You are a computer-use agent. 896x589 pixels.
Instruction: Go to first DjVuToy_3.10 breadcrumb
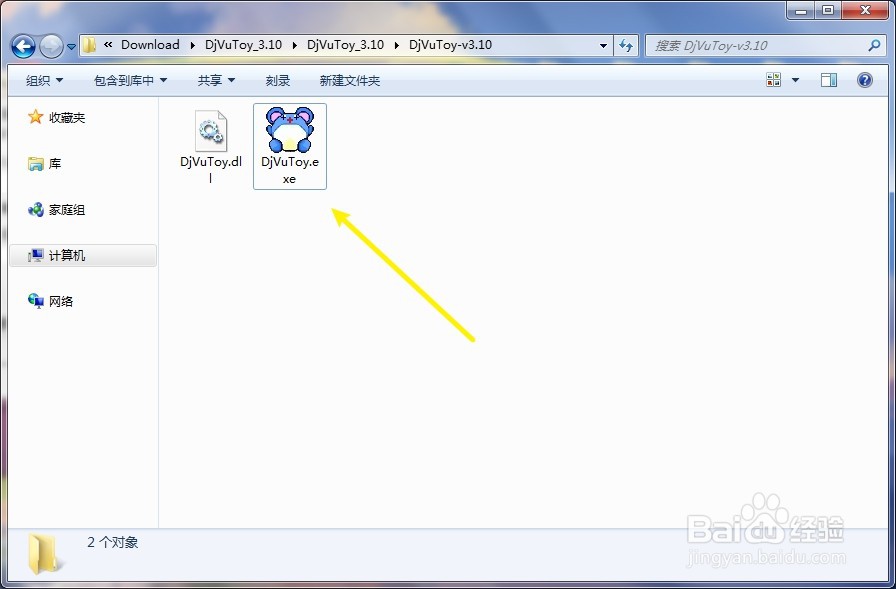click(x=243, y=45)
